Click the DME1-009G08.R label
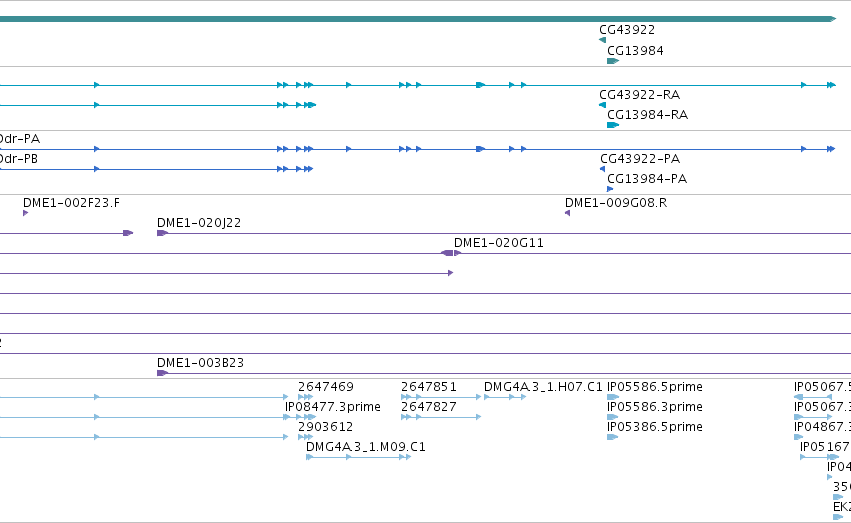Image resolution: width=851 pixels, height=523 pixels. [x=616, y=203]
